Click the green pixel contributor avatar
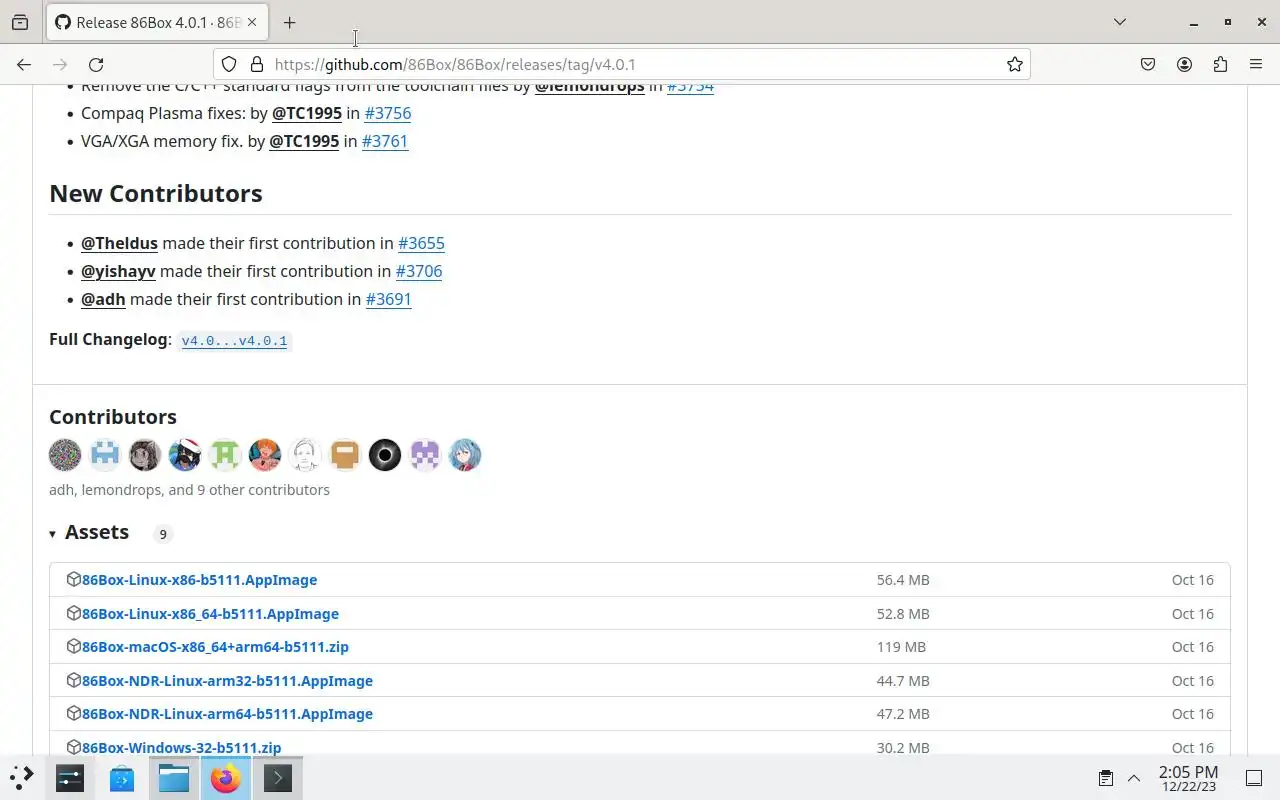The width and height of the screenshot is (1280, 800). (x=225, y=455)
